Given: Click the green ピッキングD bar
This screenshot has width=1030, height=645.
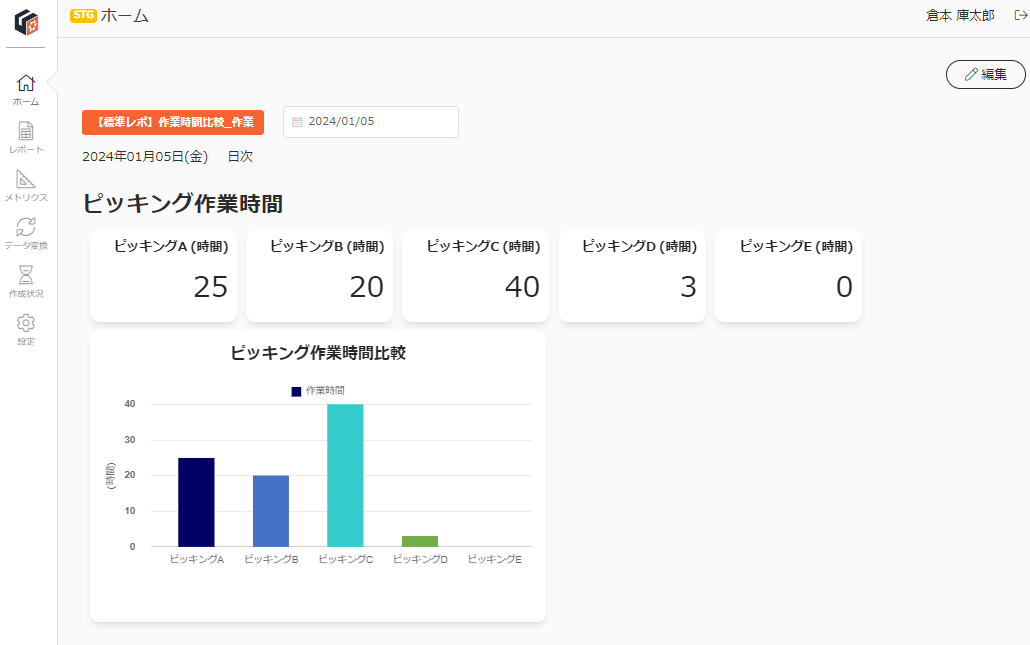Looking at the screenshot, I should coord(420,541).
